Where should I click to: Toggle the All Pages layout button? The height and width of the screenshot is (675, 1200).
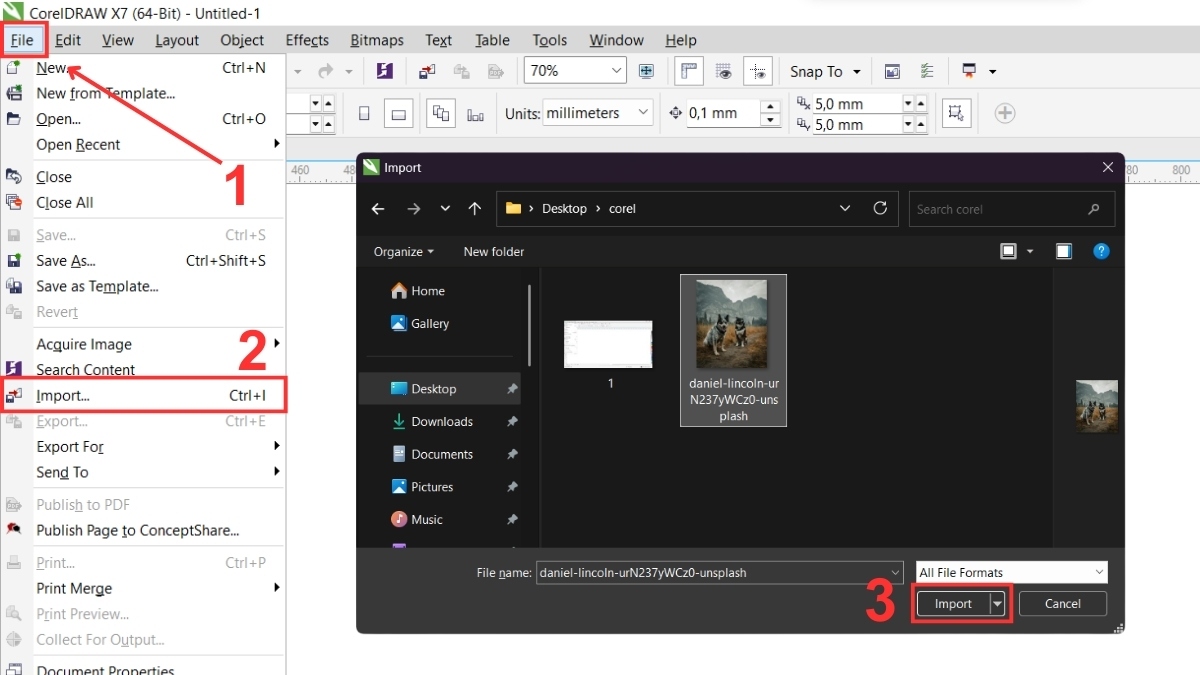[x=441, y=113]
